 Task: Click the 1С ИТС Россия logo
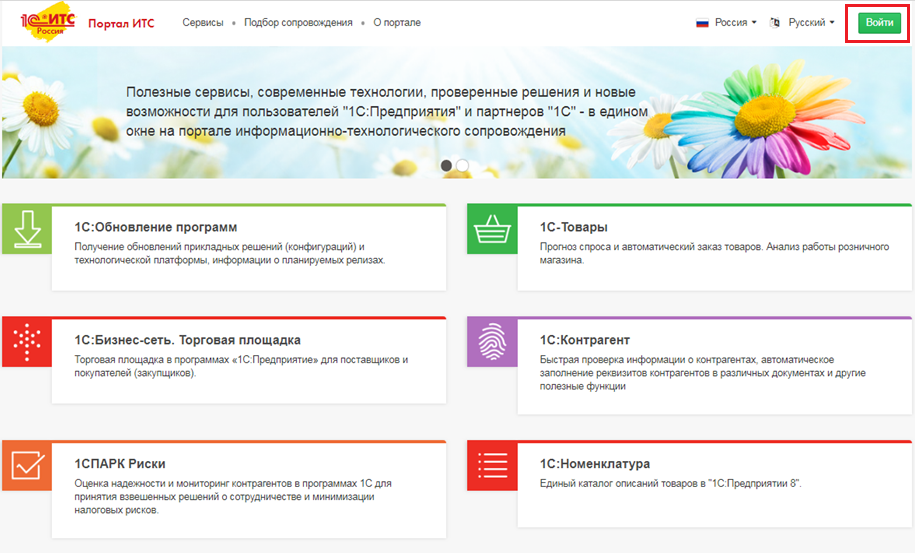tap(48, 23)
